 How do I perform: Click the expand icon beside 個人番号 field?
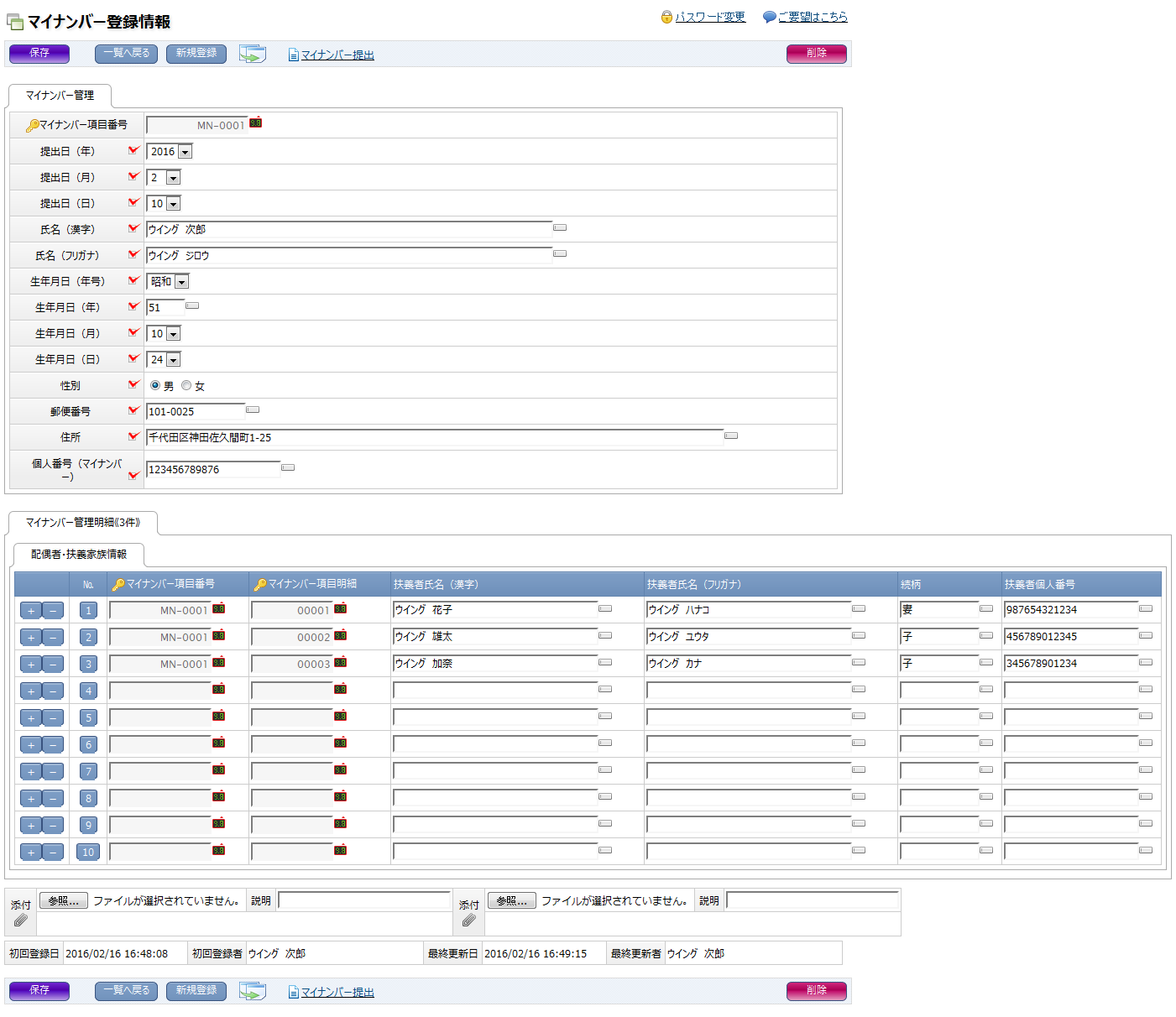[x=288, y=467]
